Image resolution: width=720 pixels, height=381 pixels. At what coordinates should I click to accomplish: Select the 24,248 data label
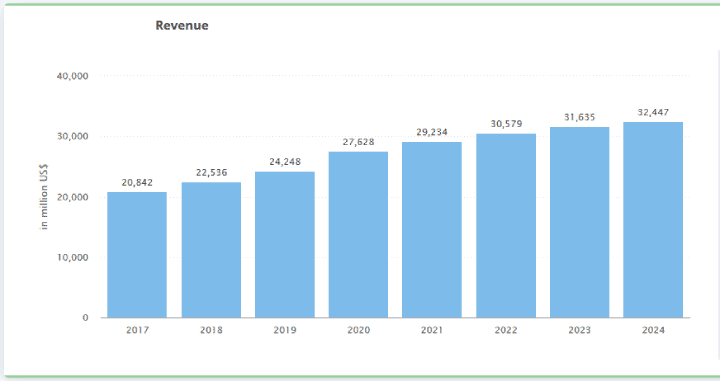285,162
